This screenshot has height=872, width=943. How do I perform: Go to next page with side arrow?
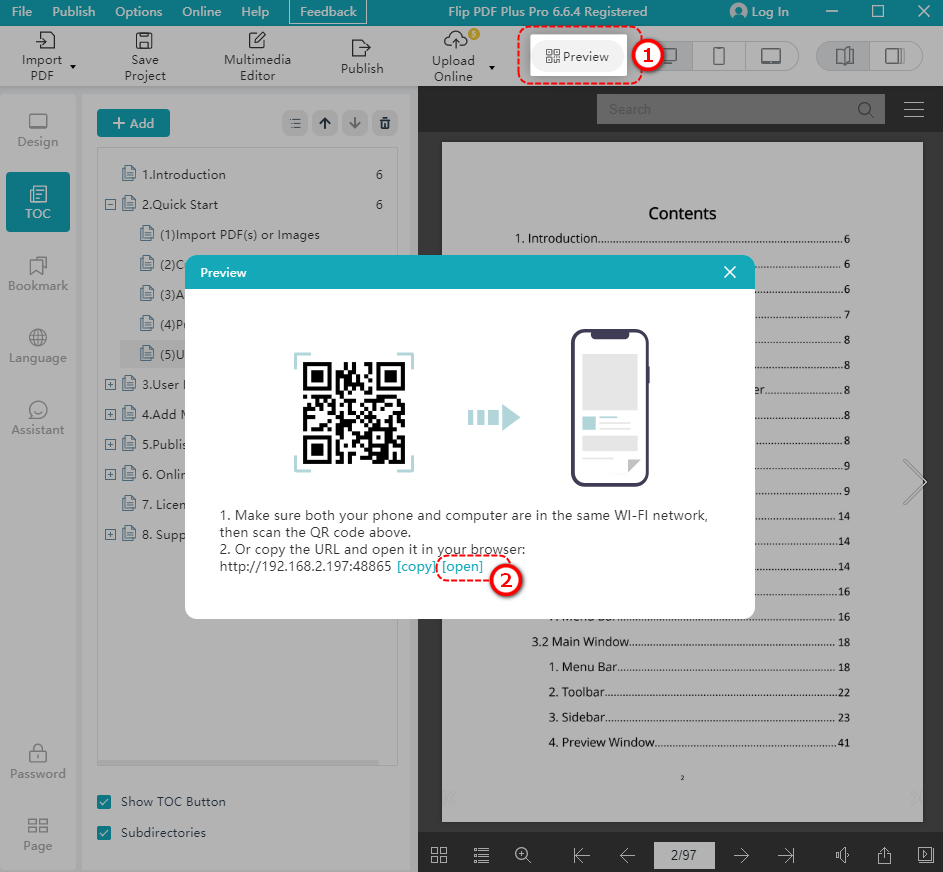[914, 482]
